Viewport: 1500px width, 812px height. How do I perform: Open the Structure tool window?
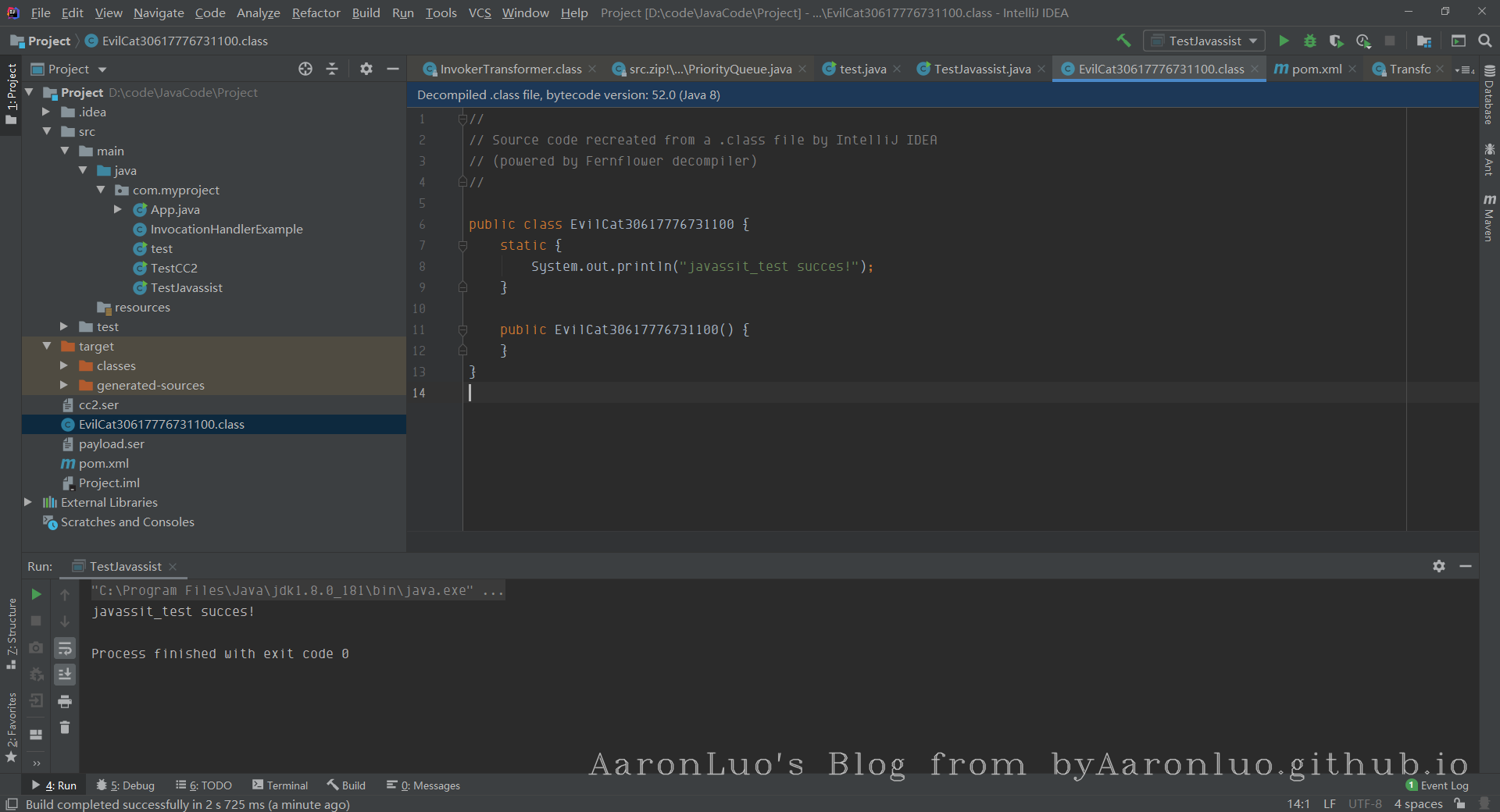11,634
